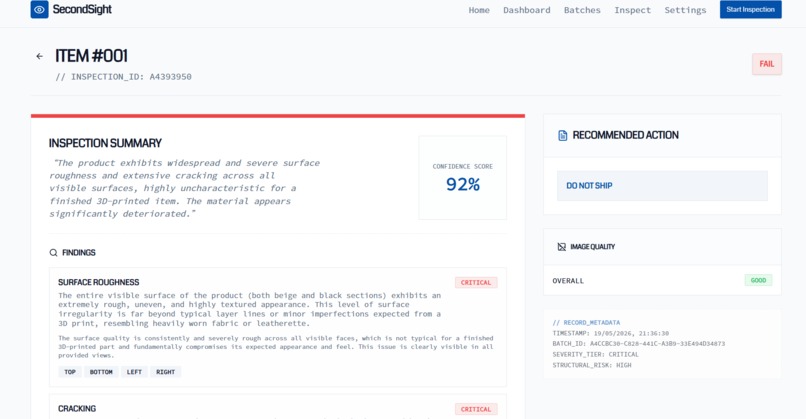The image size is (806, 419).
Task: Click the Recommended Action document icon
Action: pyautogui.click(x=562, y=135)
